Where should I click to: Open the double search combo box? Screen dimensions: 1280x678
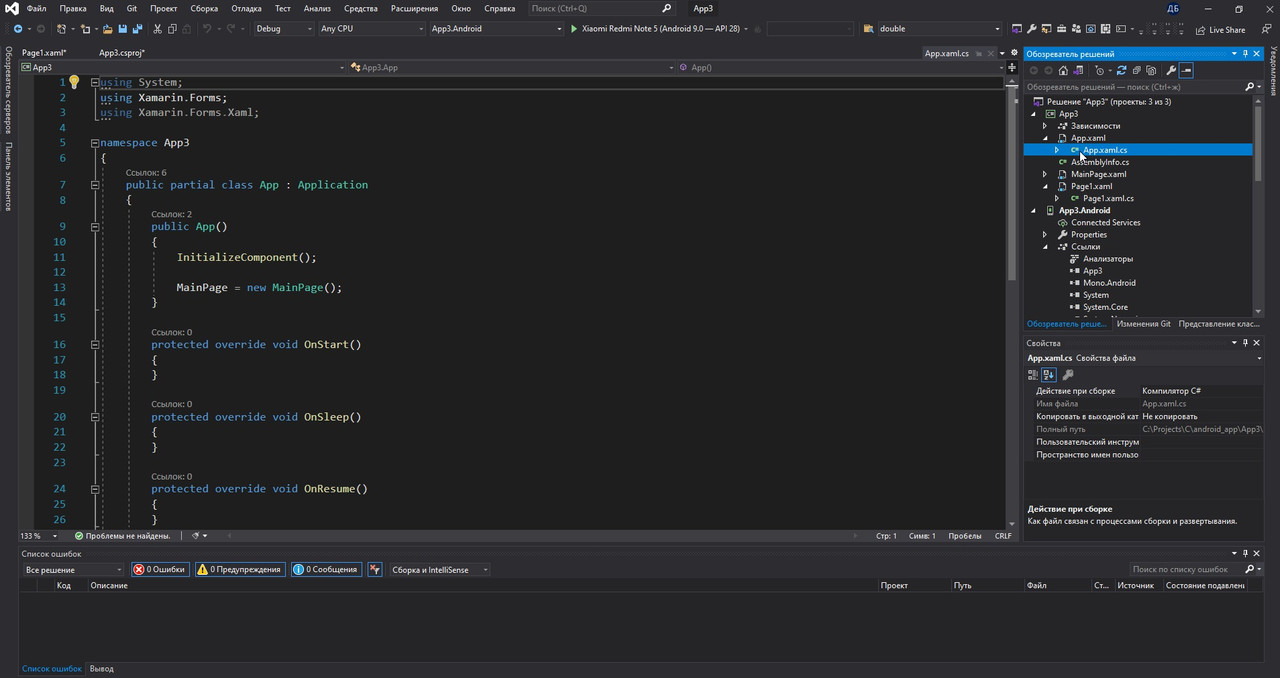point(940,29)
